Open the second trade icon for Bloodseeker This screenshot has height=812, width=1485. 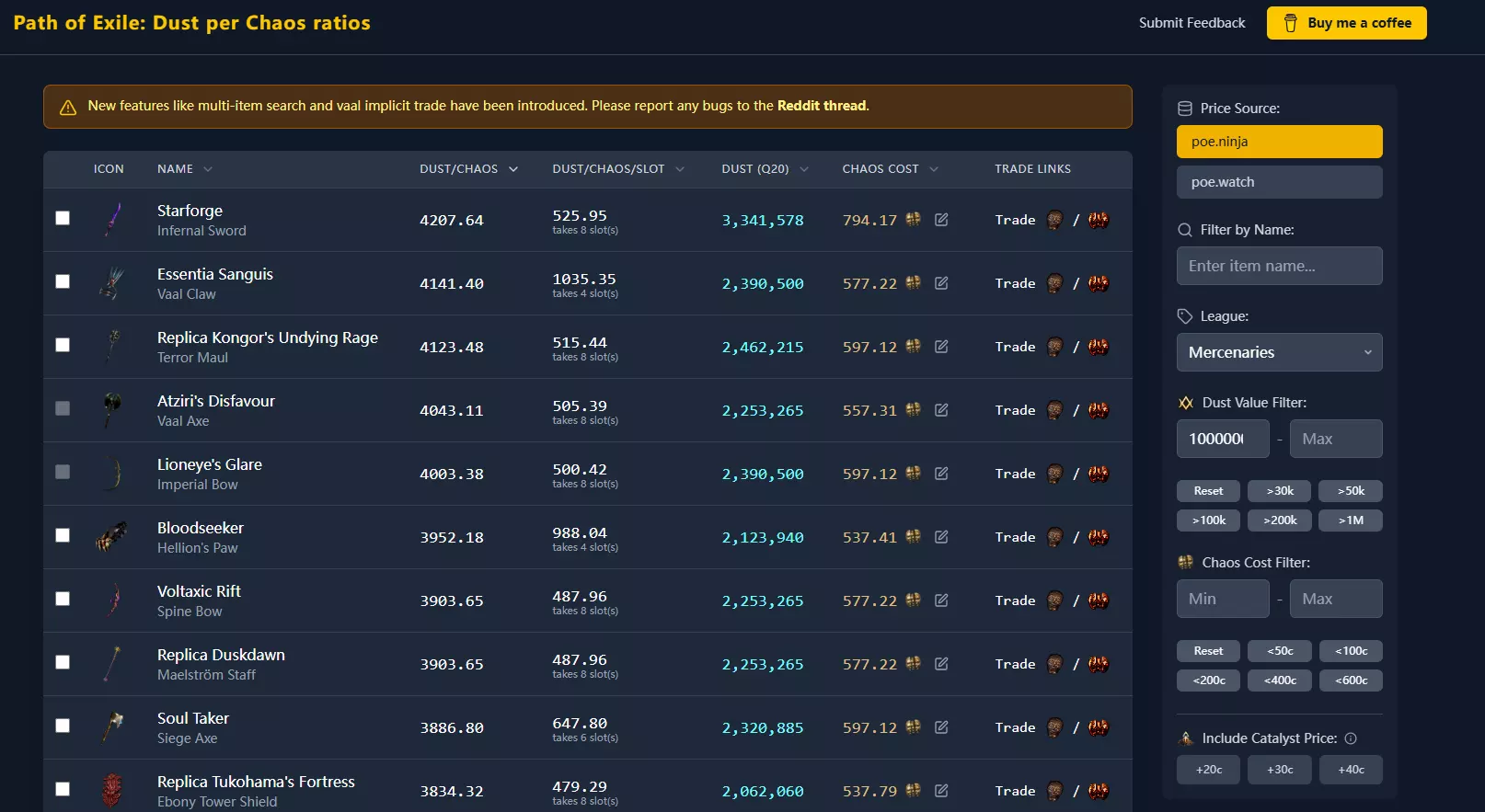coord(1099,537)
